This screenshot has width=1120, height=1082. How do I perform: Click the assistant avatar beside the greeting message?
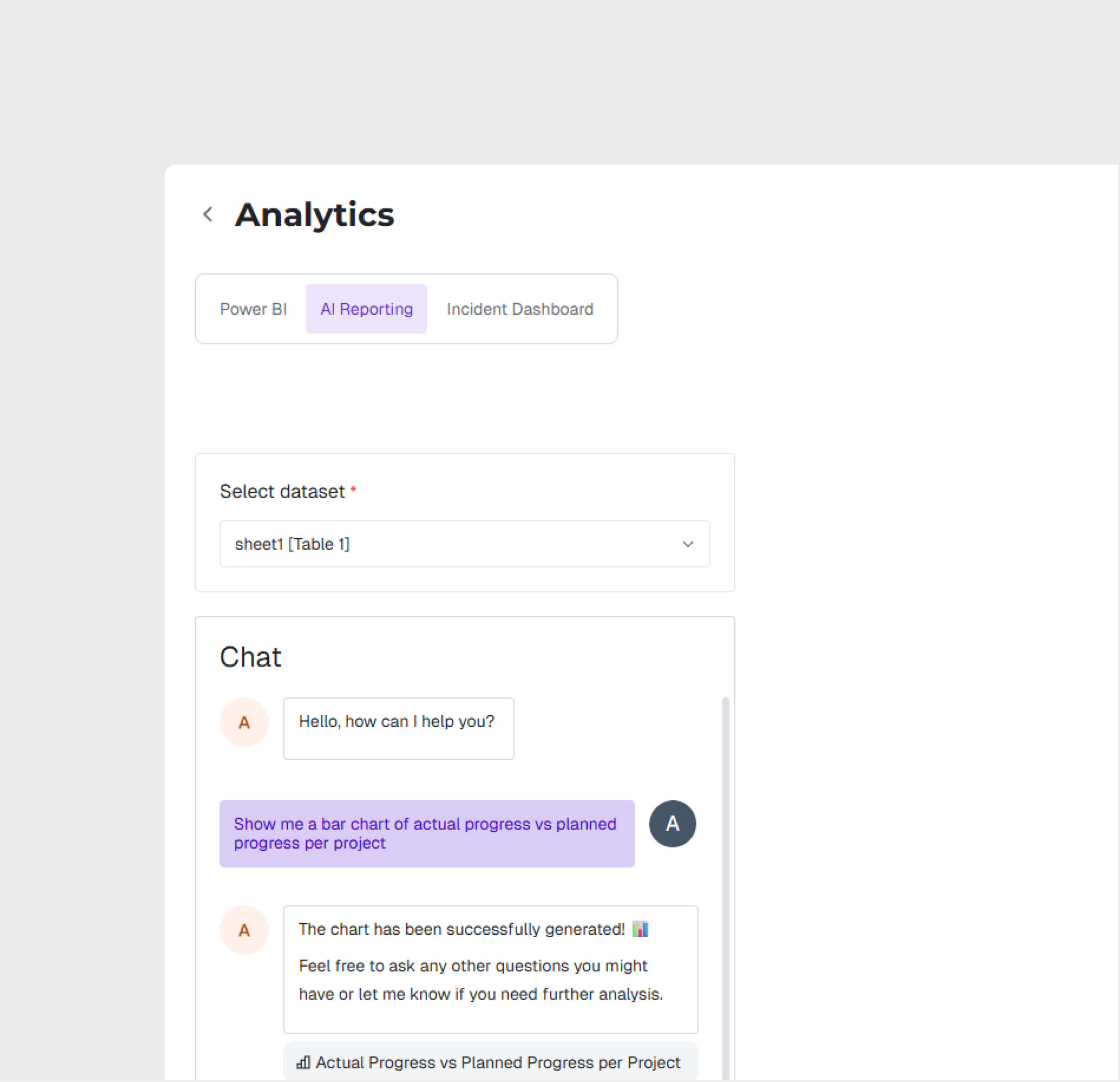pos(244,722)
